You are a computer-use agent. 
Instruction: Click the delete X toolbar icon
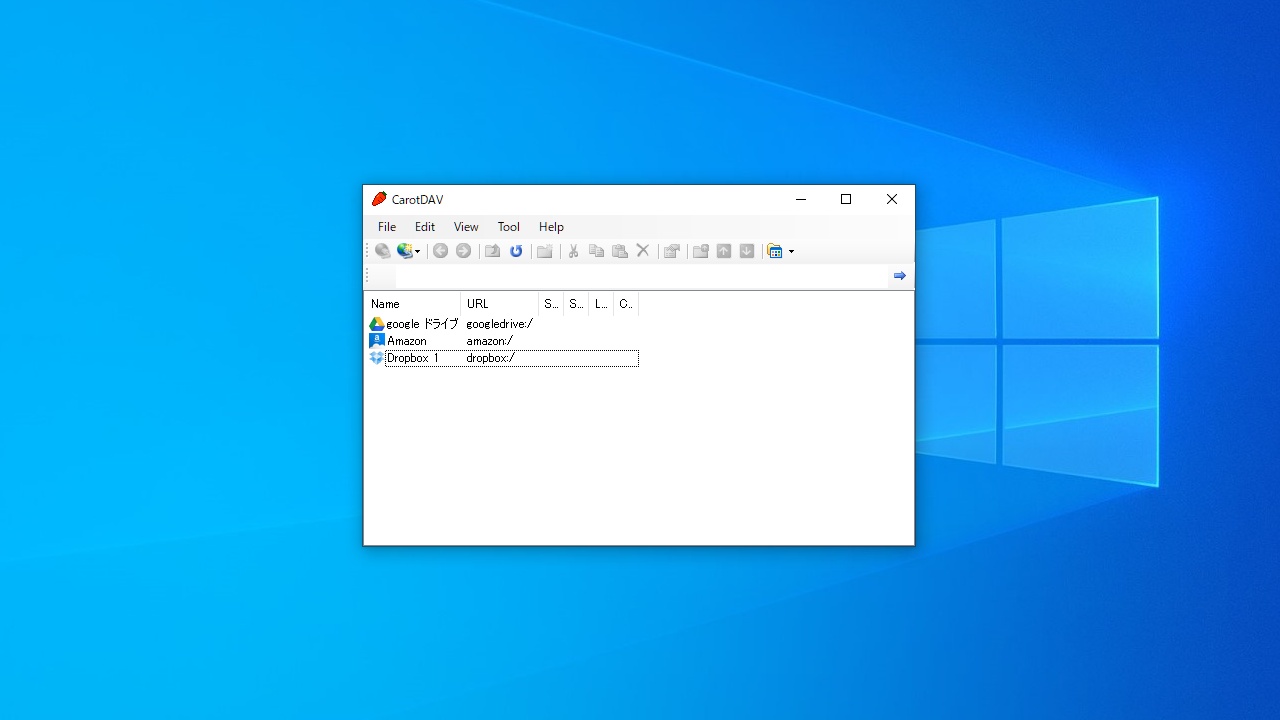click(x=643, y=251)
